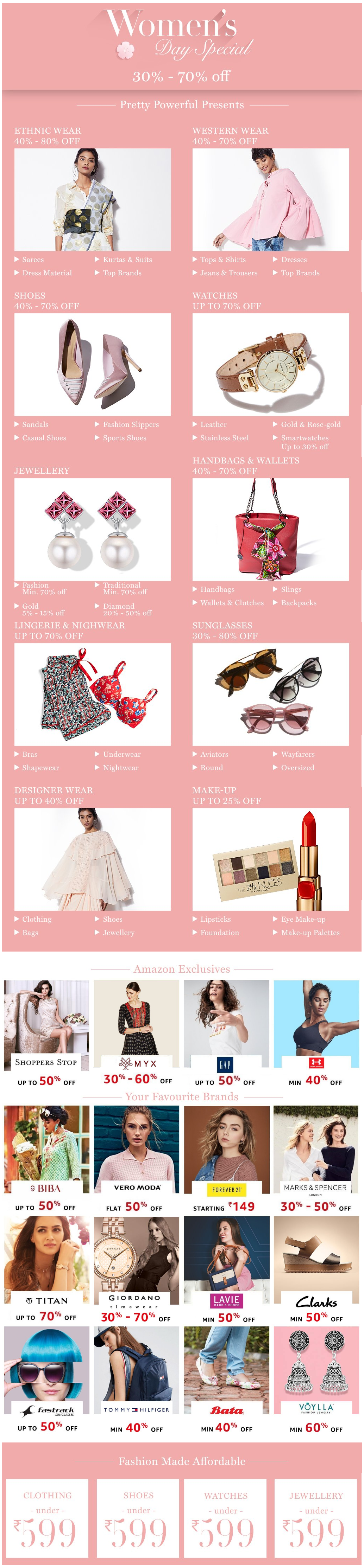The image size is (364, 1568).
Task: Open the Wallets & Clutches link
Action: pos(232,603)
